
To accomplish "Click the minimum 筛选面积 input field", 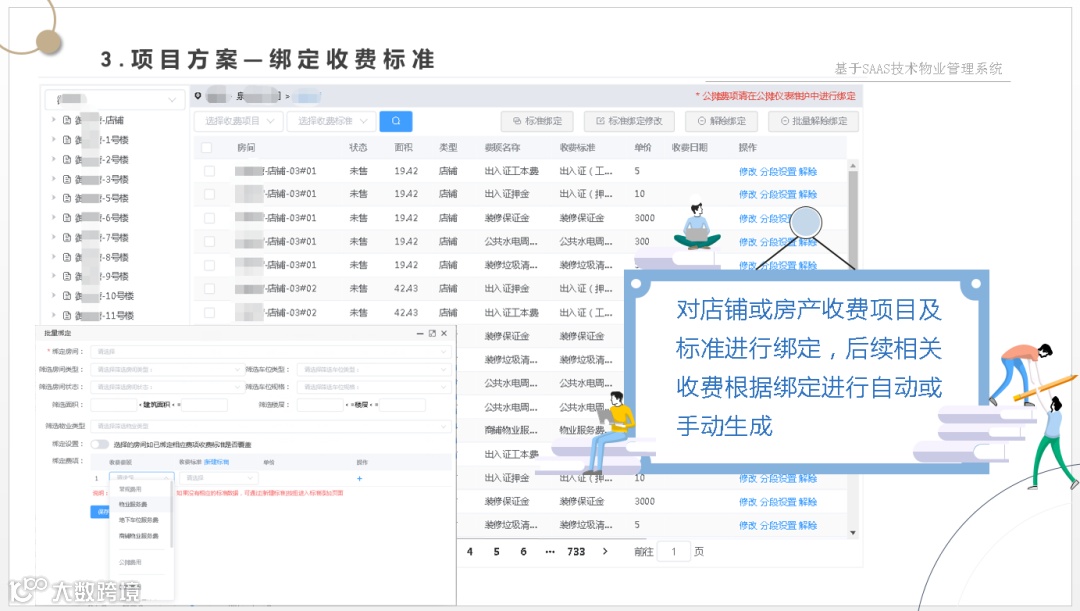I will click(x=114, y=405).
